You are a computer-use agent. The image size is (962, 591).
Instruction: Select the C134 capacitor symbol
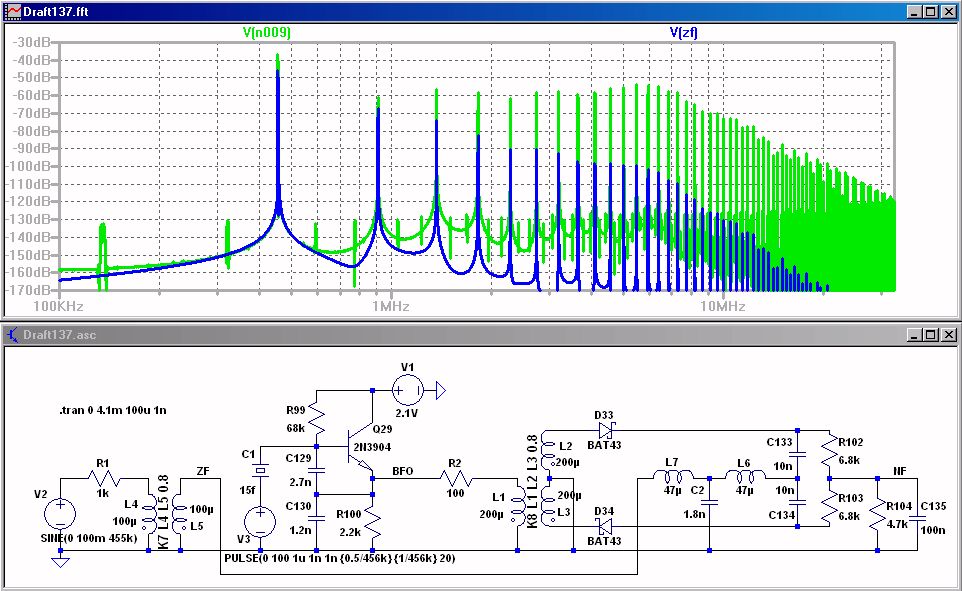797,502
